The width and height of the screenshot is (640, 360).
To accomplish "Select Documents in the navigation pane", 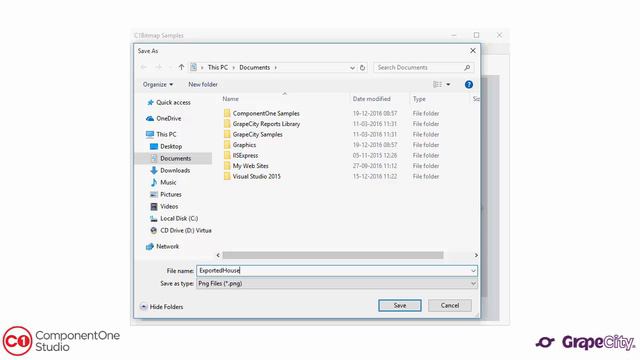I will tap(176, 158).
